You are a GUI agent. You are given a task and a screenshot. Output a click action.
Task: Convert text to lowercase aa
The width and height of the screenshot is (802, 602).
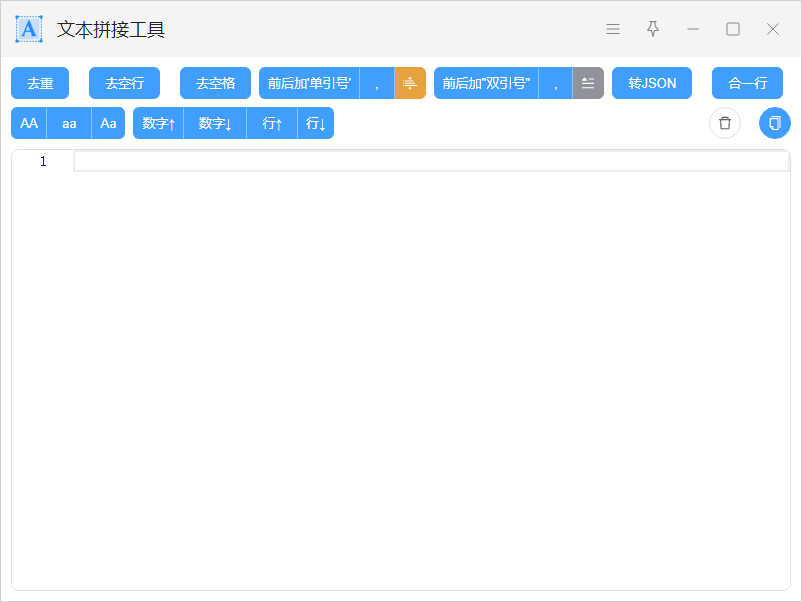pyautogui.click(x=69, y=123)
